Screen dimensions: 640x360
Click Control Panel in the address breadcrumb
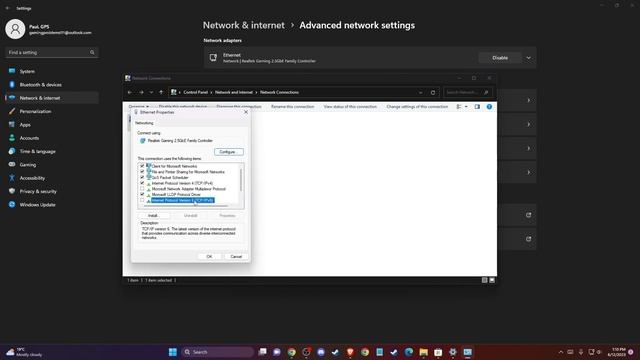click(x=196, y=93)
